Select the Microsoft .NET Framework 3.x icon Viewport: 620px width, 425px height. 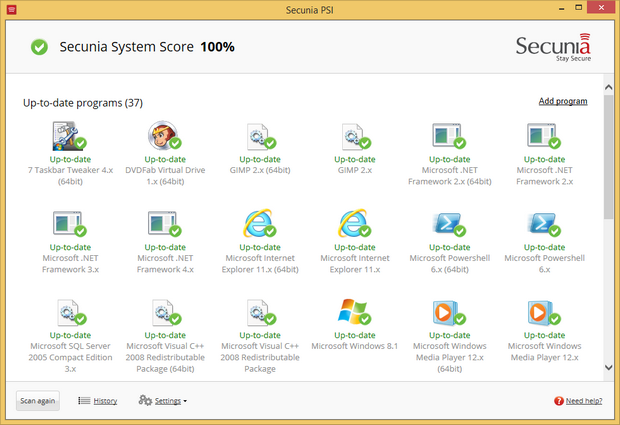click(69, 224)
